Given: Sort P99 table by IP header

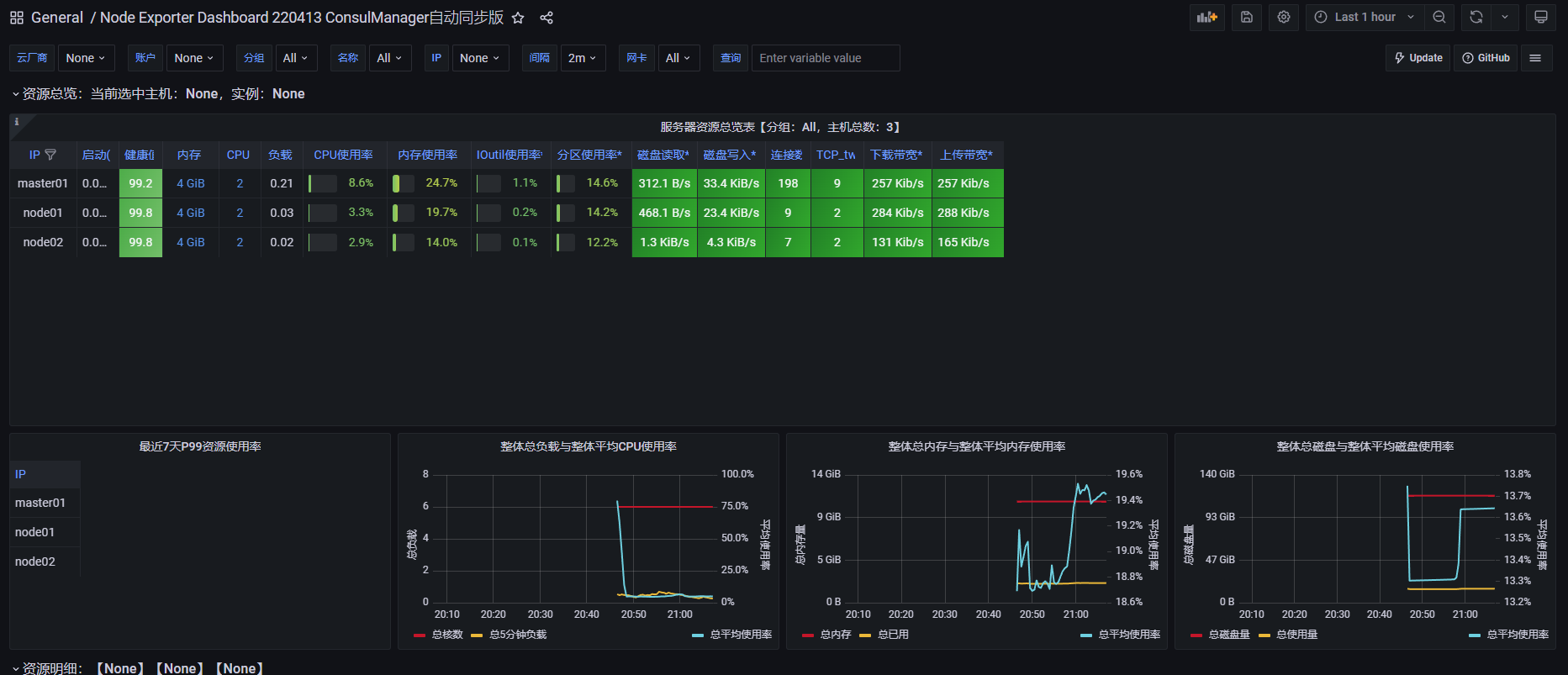Looking at the screenshot, I should (x=20, y=474).
